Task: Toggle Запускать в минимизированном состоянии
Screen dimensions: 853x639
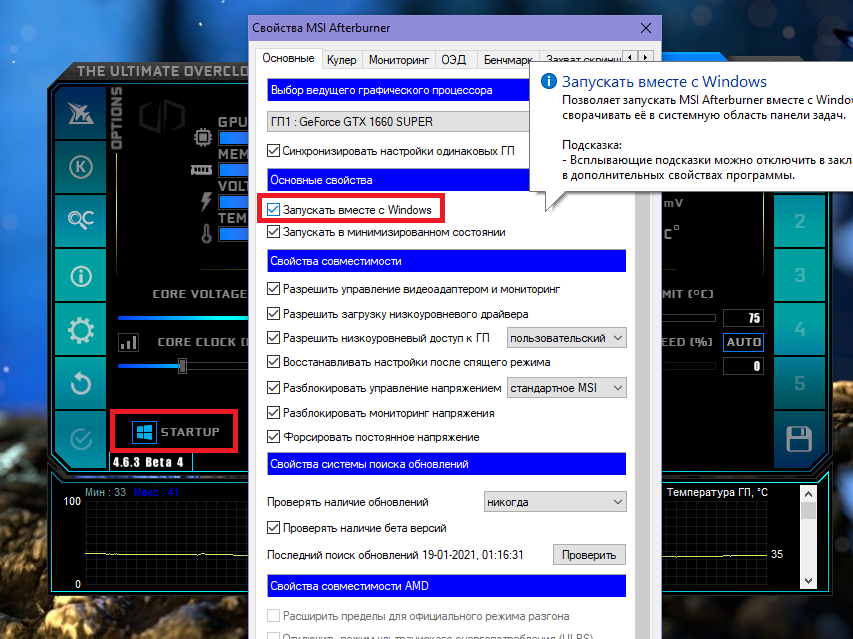Action: (274, 232)
